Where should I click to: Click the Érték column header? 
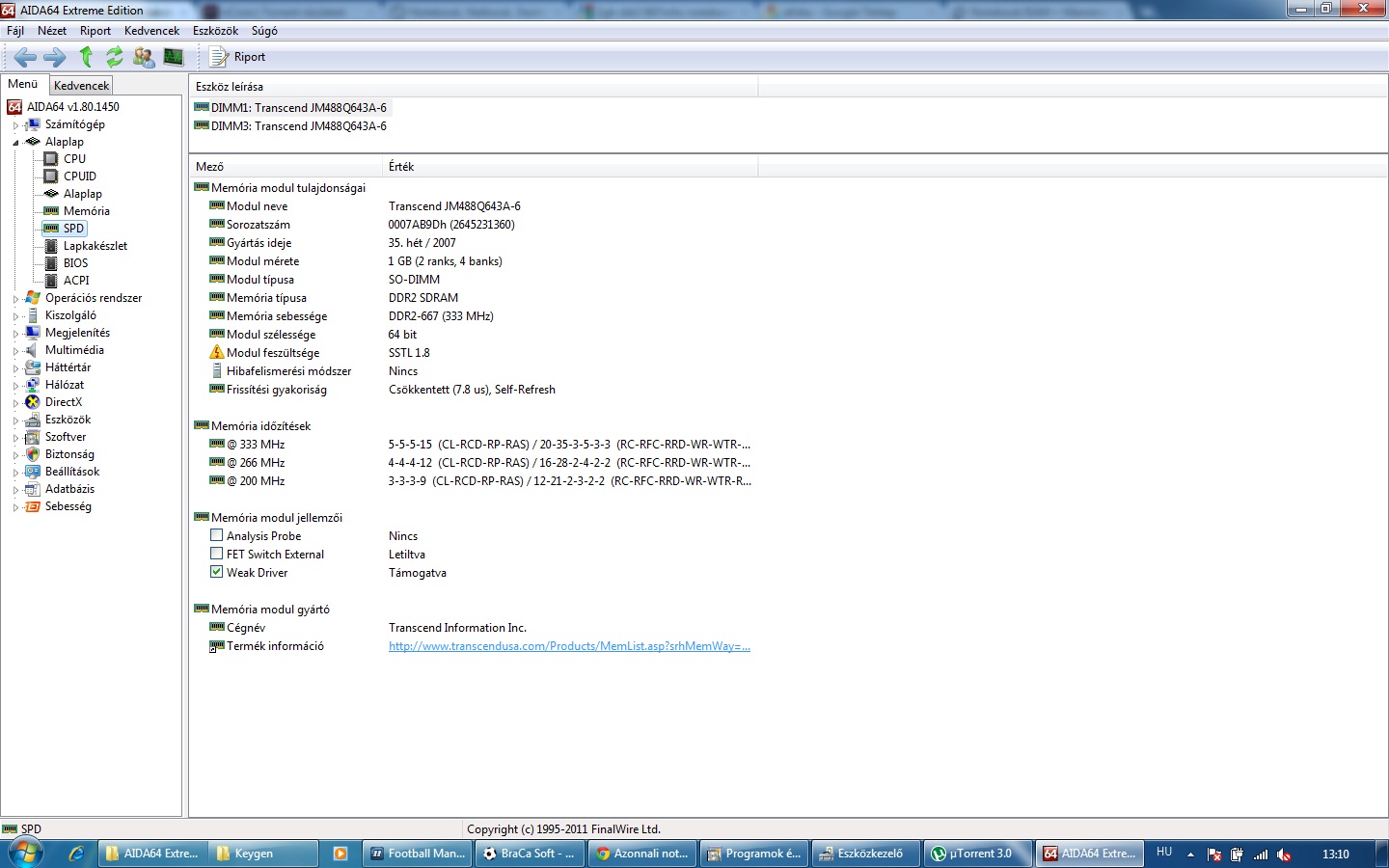(570, 167)
